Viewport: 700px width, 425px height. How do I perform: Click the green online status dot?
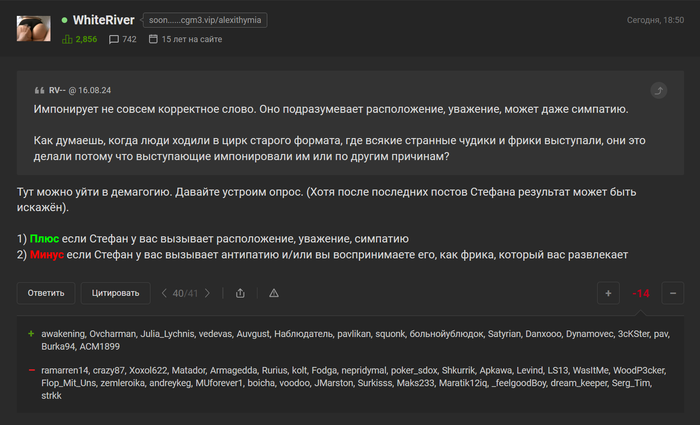click(x=65, y=20)
